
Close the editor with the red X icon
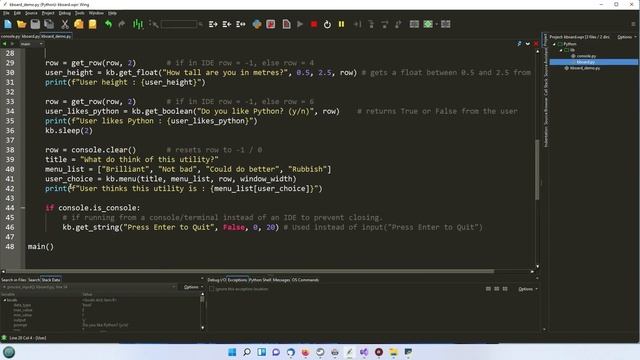[x=536, y=44]
